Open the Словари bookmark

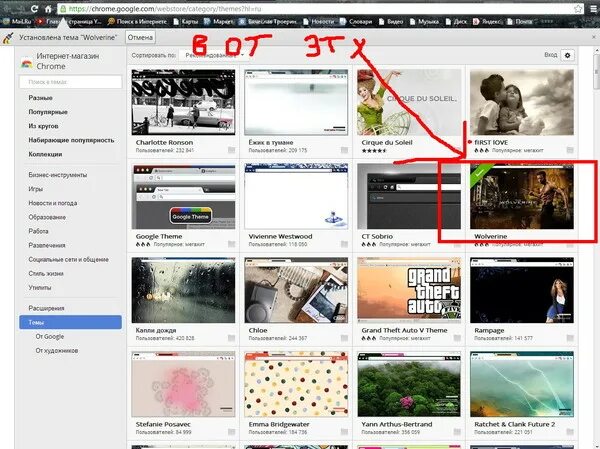[x=356, y=22]
